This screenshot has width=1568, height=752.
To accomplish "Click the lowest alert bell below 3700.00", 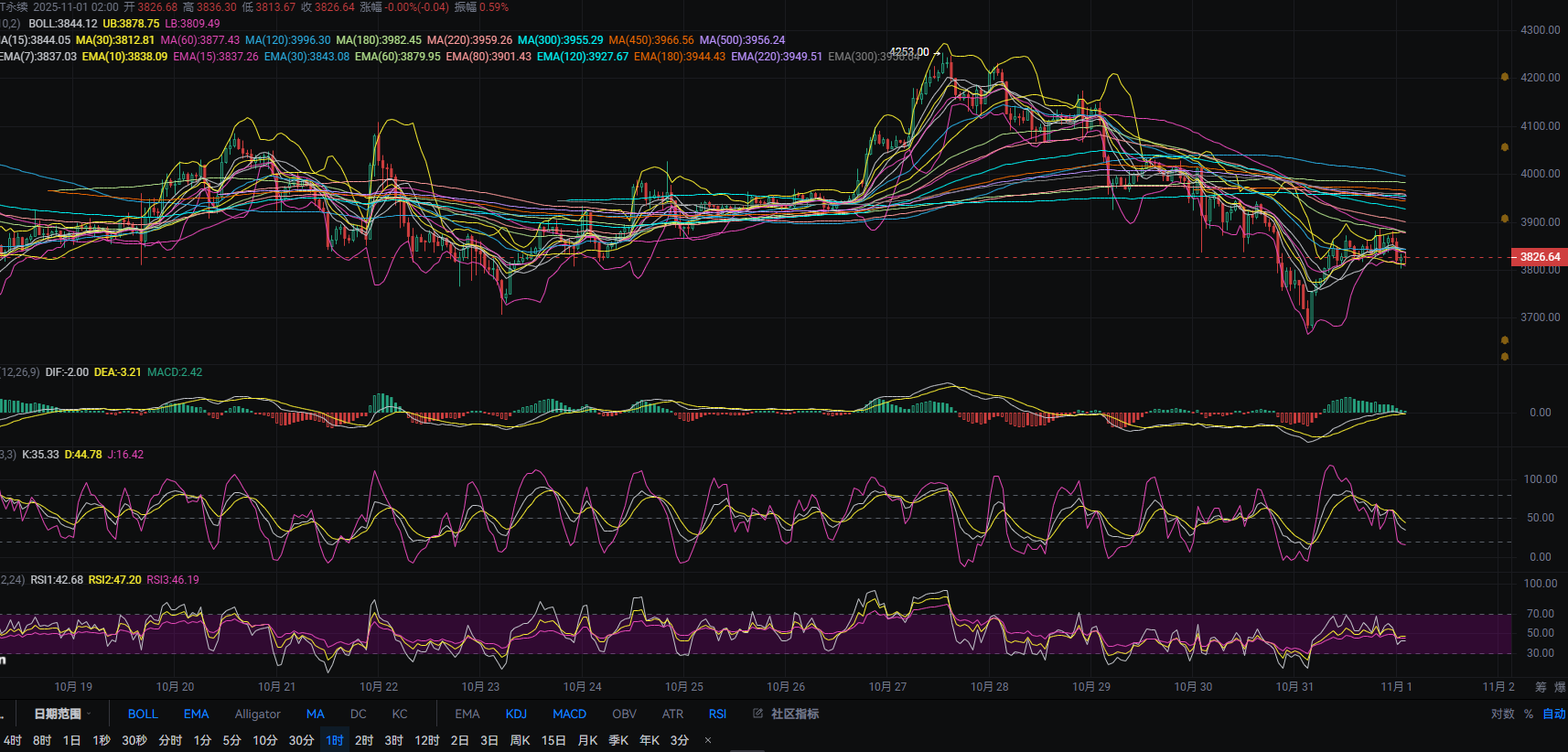I will [1505, 357].
